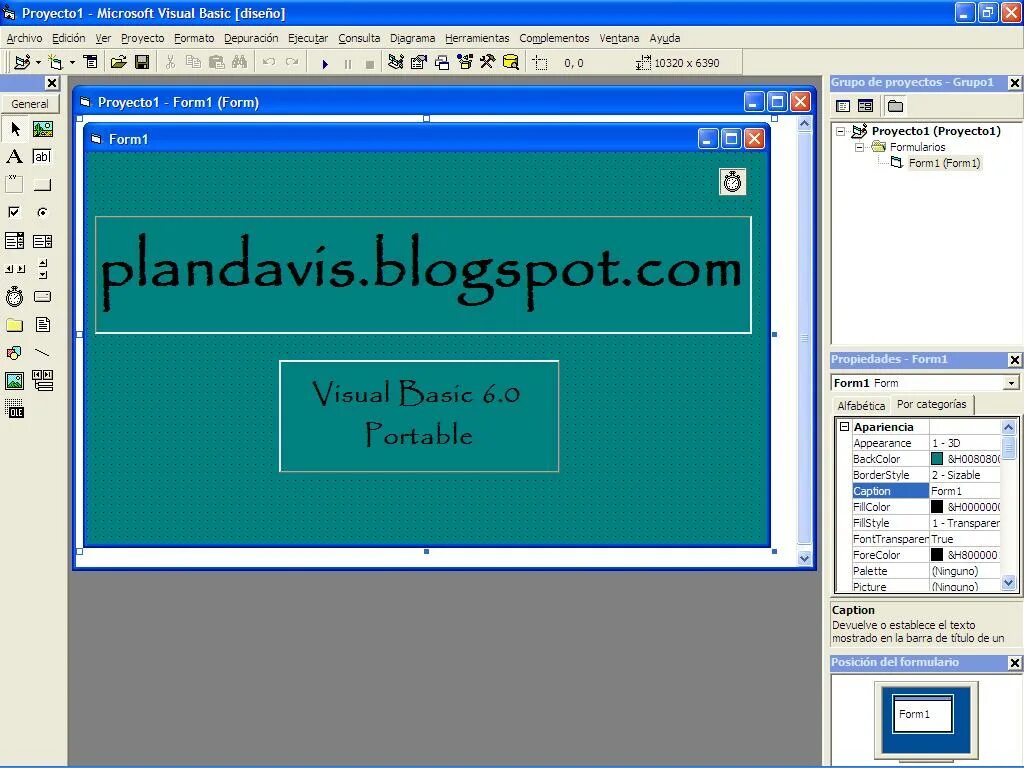Open the Properties Window toolbar icon
Viewport: 1024px width, 768px height.
click(419, 63)
